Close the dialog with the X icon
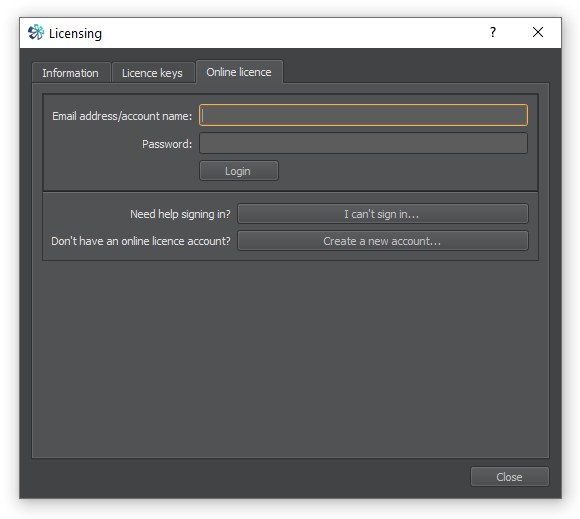This screenshot has height=519, width=580. tap(538, 32)
